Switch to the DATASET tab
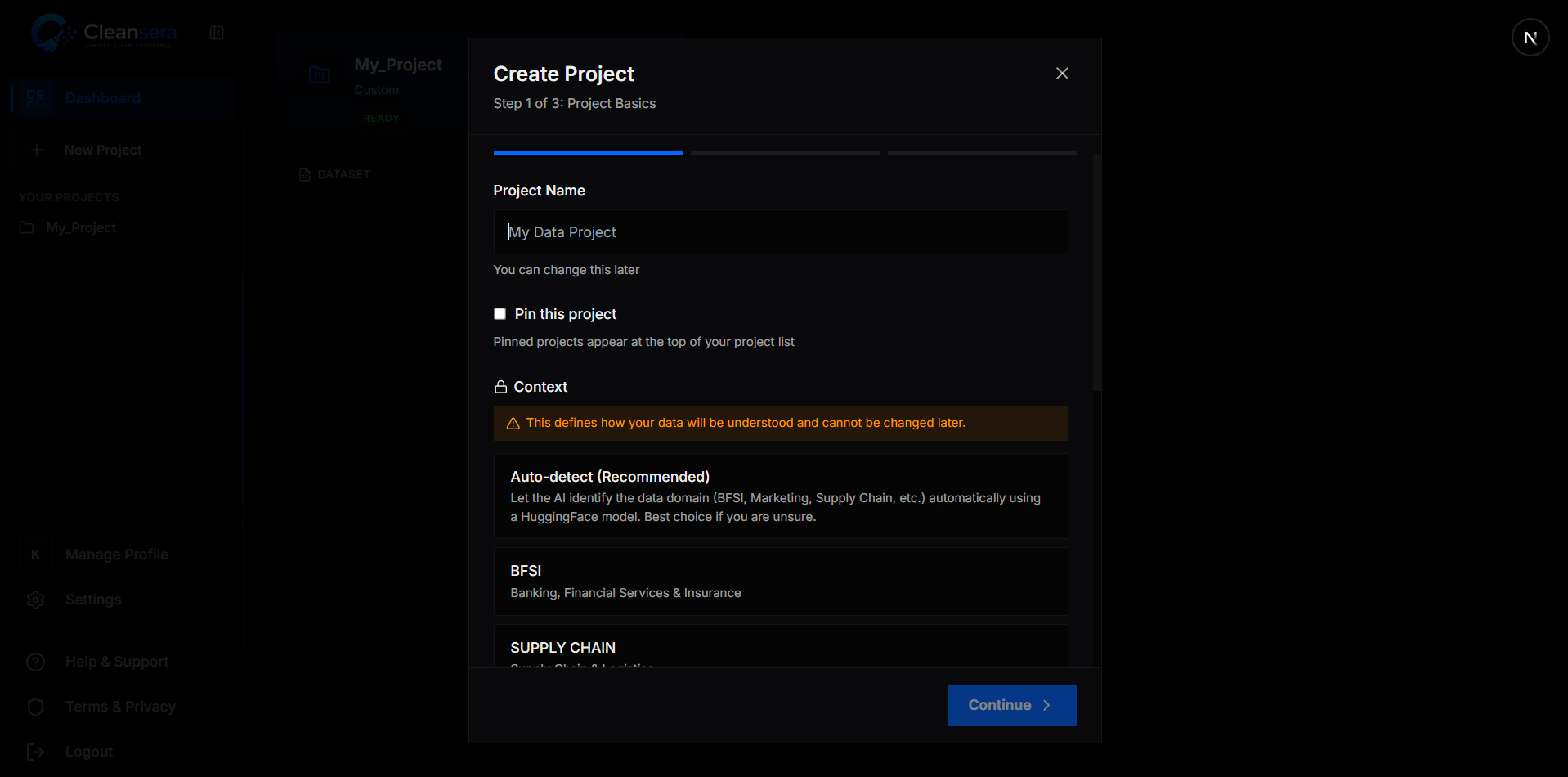The height and width of the screenshot is (777, 1568). 335,174
